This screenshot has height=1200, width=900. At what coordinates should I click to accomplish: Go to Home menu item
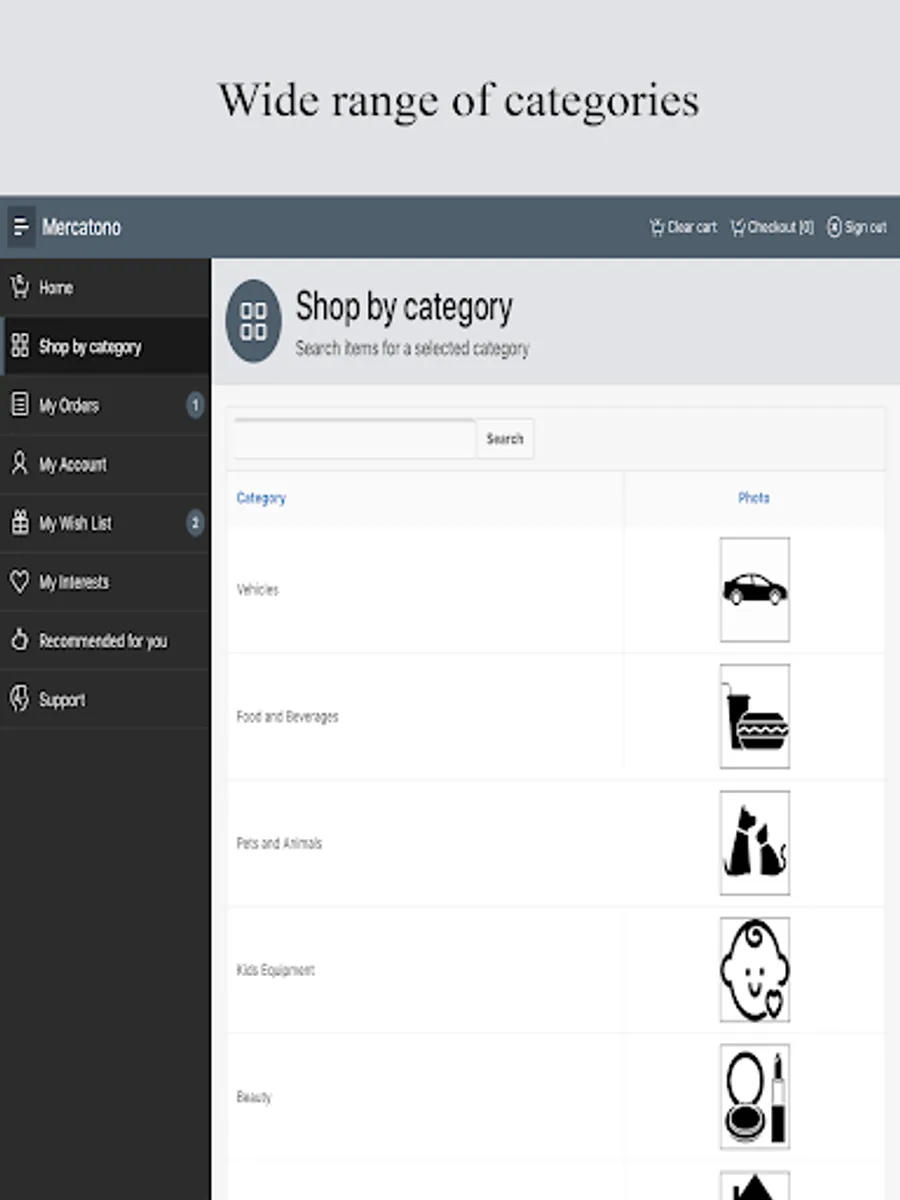pyautogui.click(x=105, y=287)
